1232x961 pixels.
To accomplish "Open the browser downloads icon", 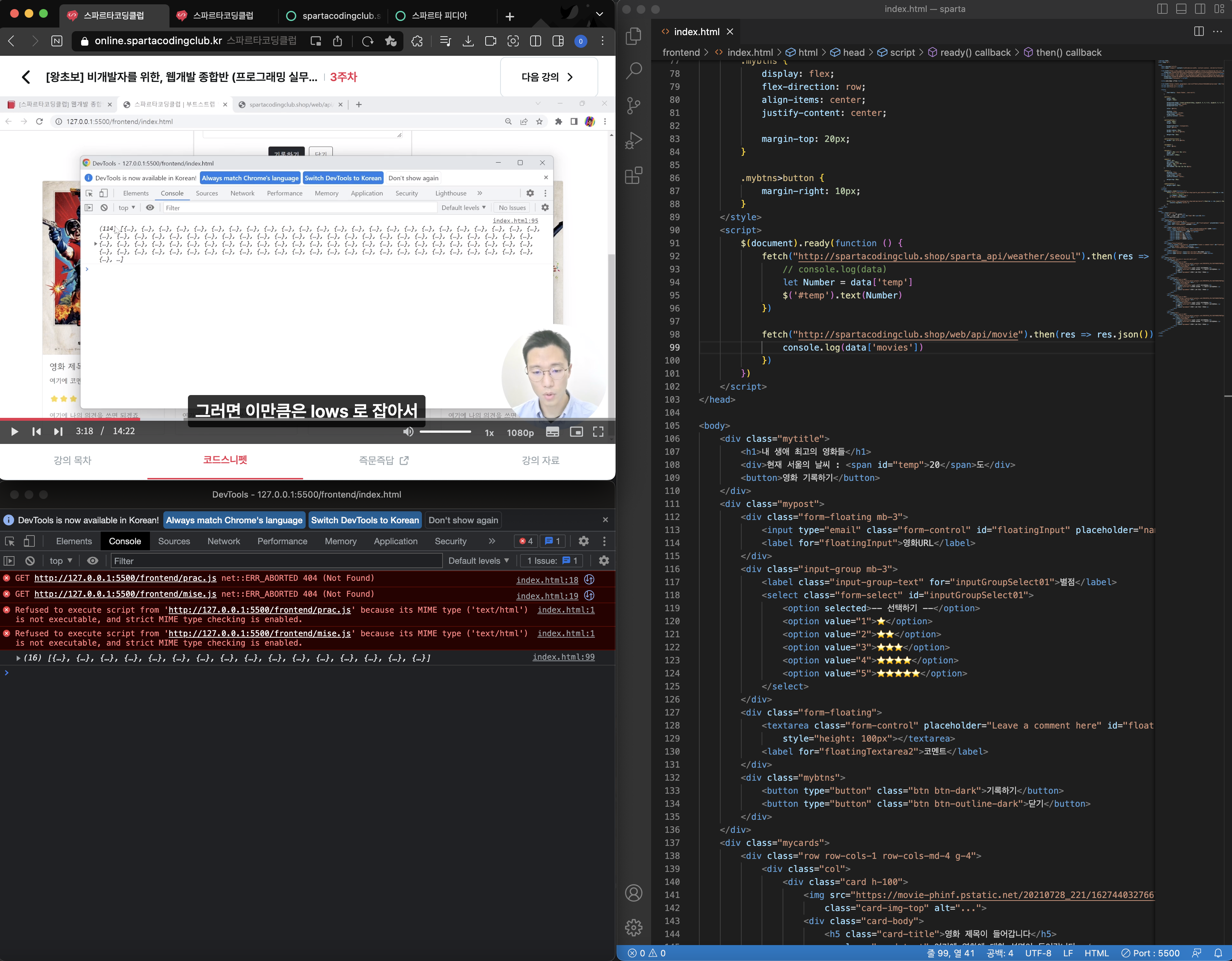I will click(468, 41).
